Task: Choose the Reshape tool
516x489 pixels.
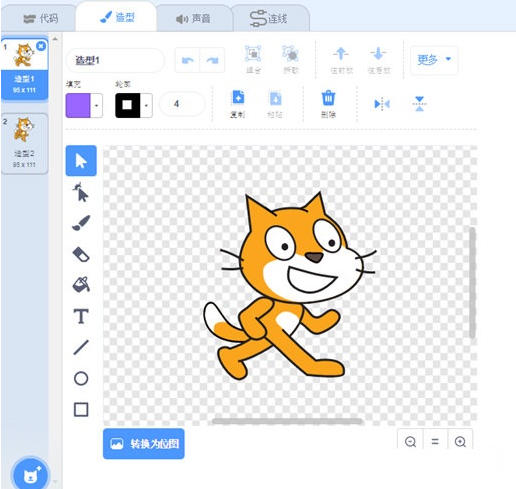Action: click(81, 192)
